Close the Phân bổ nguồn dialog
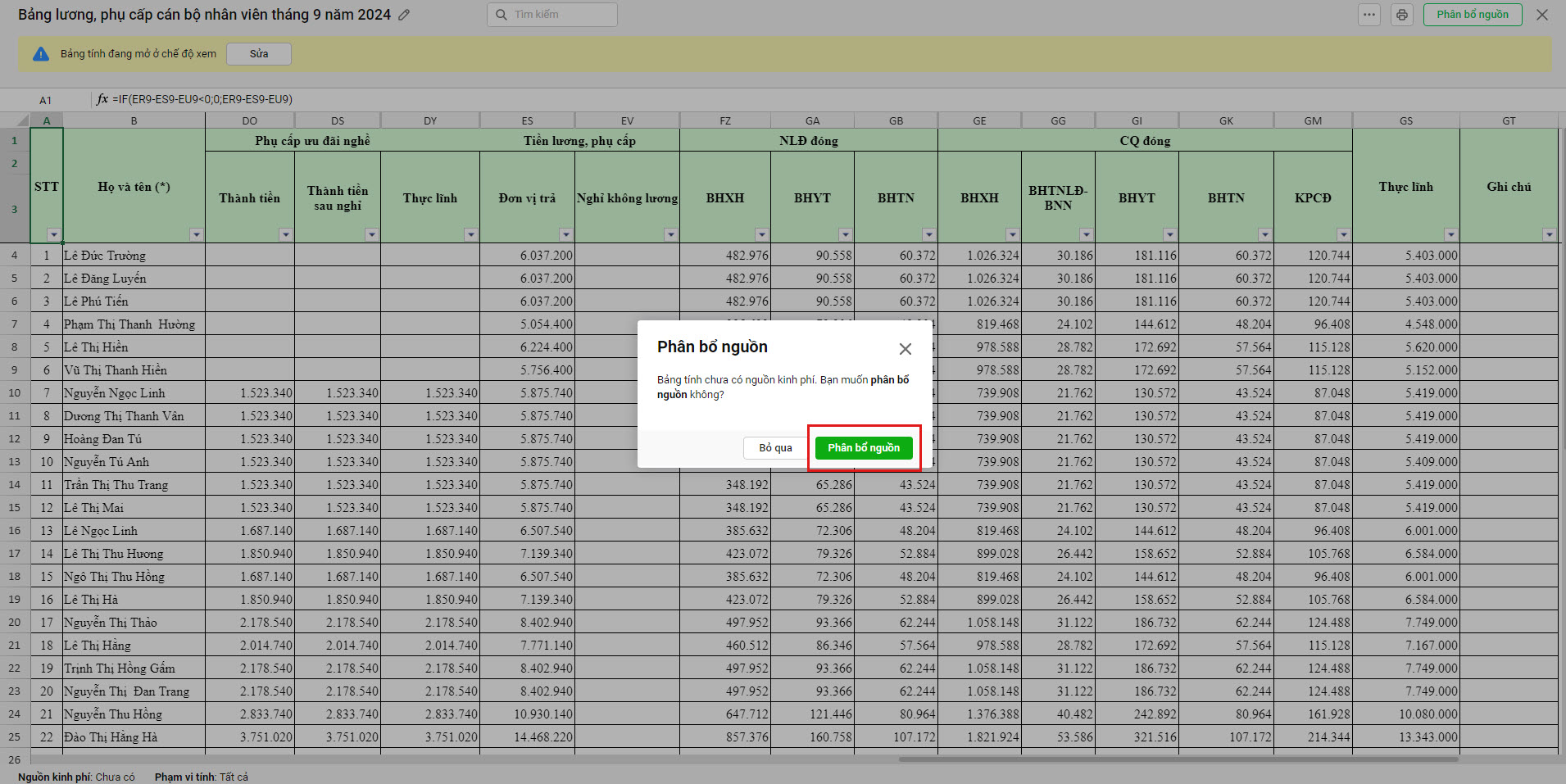This screenshot has height=784, width=1566. [905, 349]
